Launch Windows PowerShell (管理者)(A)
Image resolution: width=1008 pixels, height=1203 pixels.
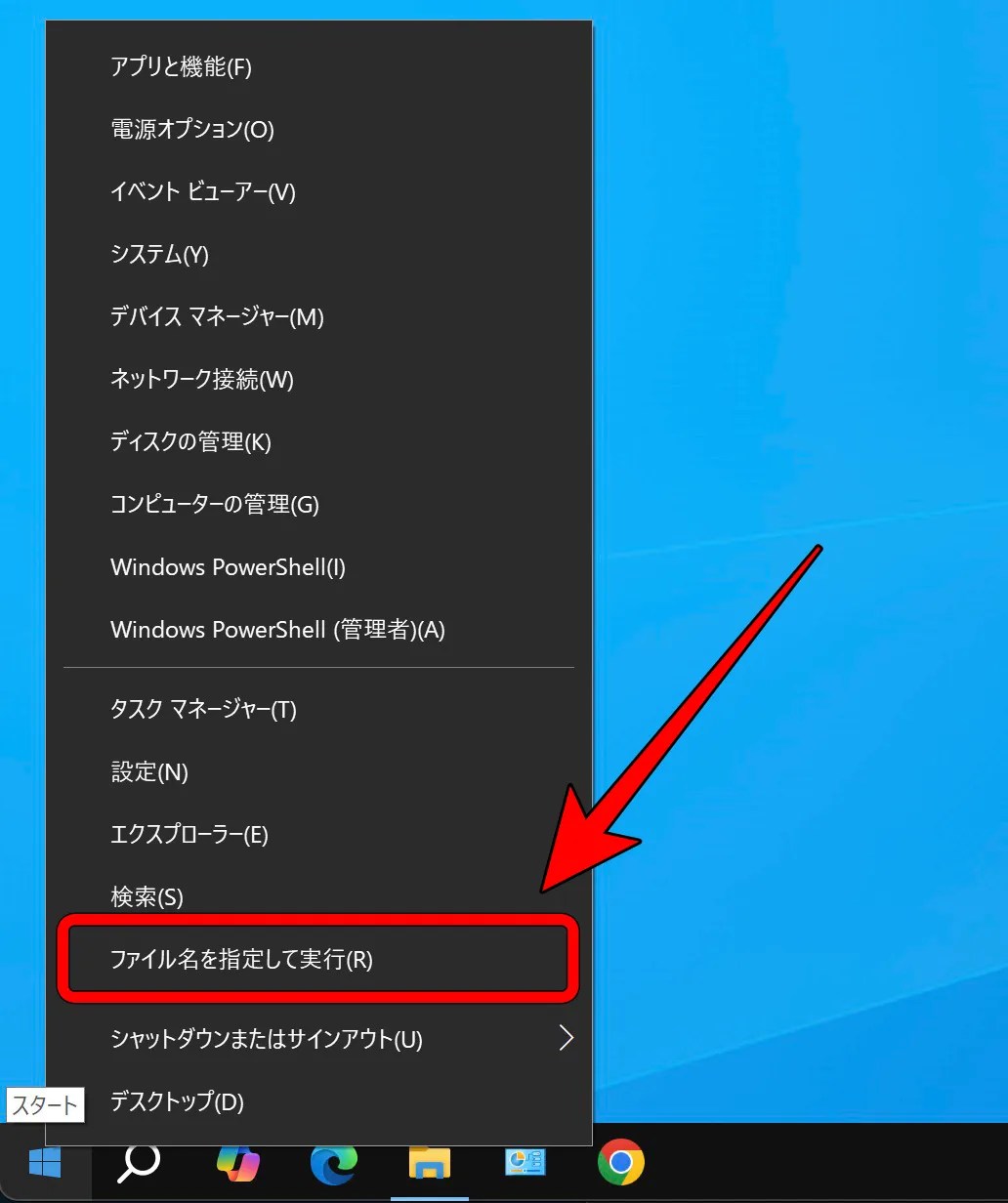point(318,630)
